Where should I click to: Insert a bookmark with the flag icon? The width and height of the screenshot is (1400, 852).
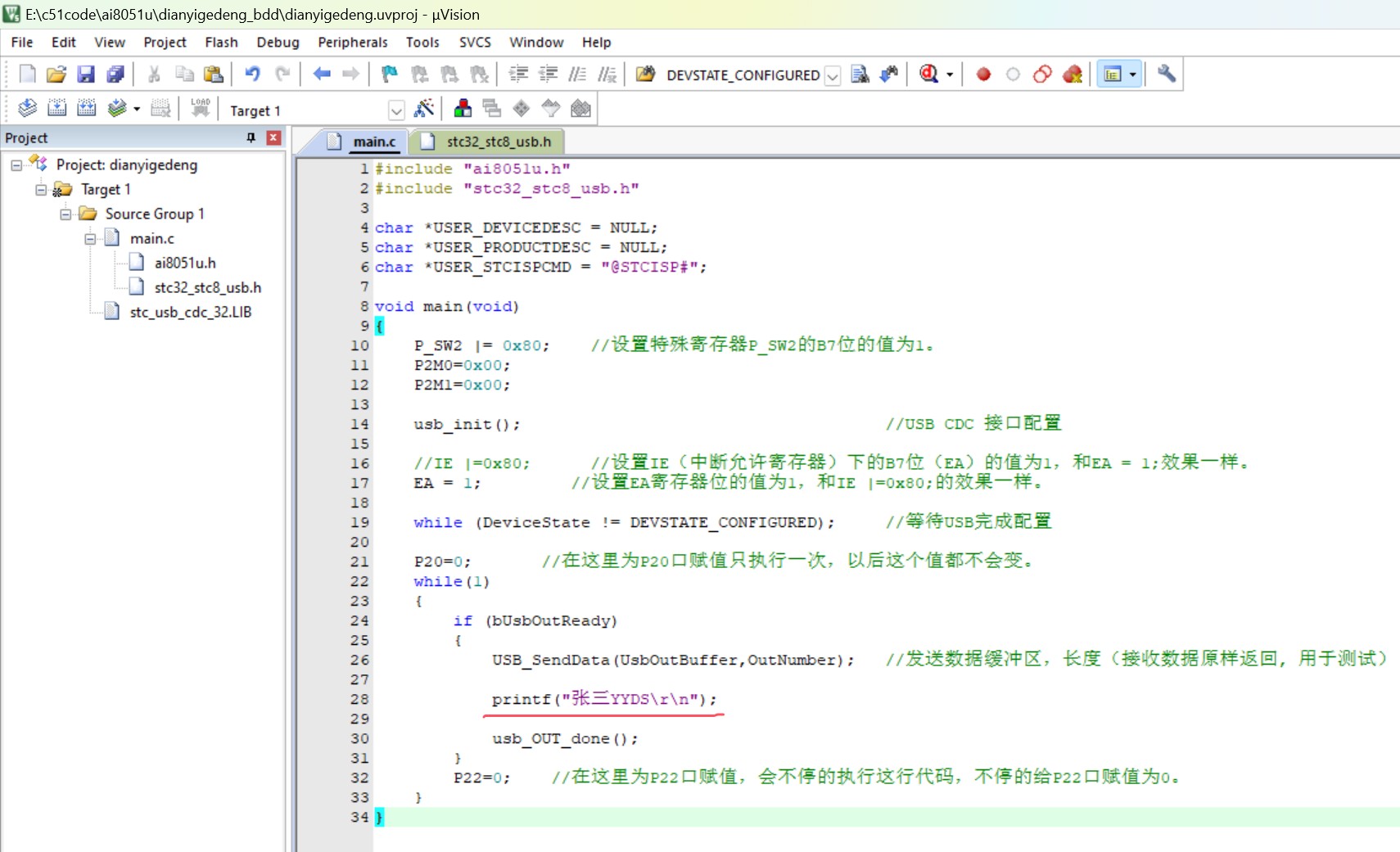point(390,74)
